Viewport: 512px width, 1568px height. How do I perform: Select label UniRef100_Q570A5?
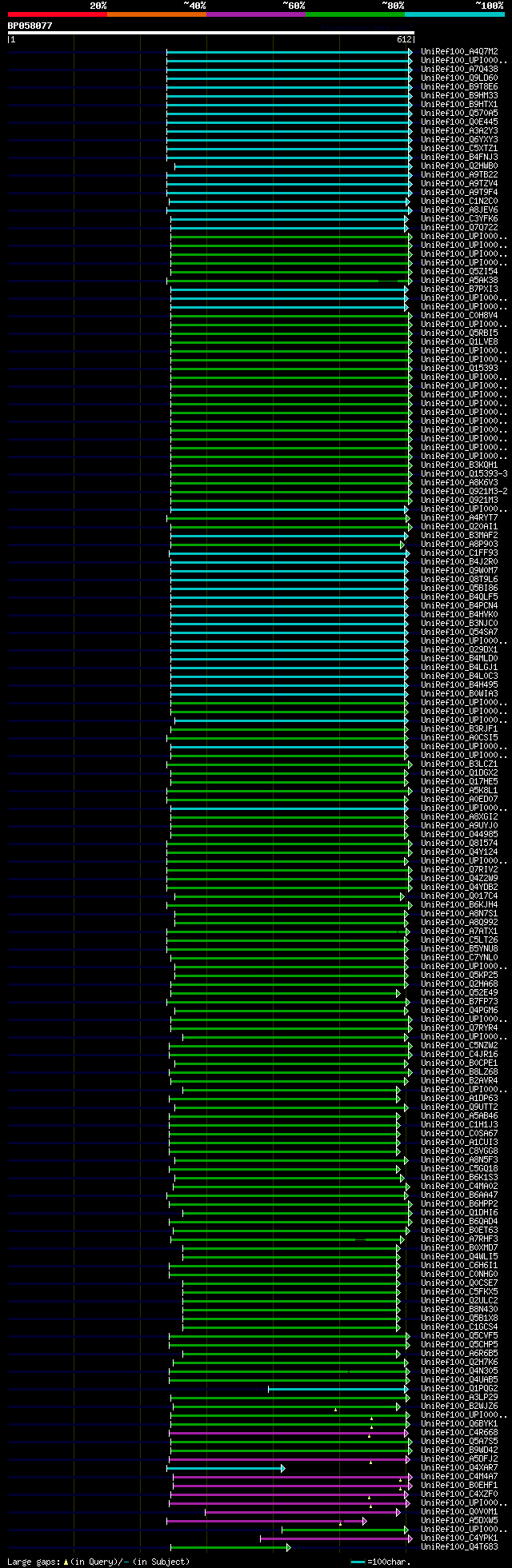(459, 114)
